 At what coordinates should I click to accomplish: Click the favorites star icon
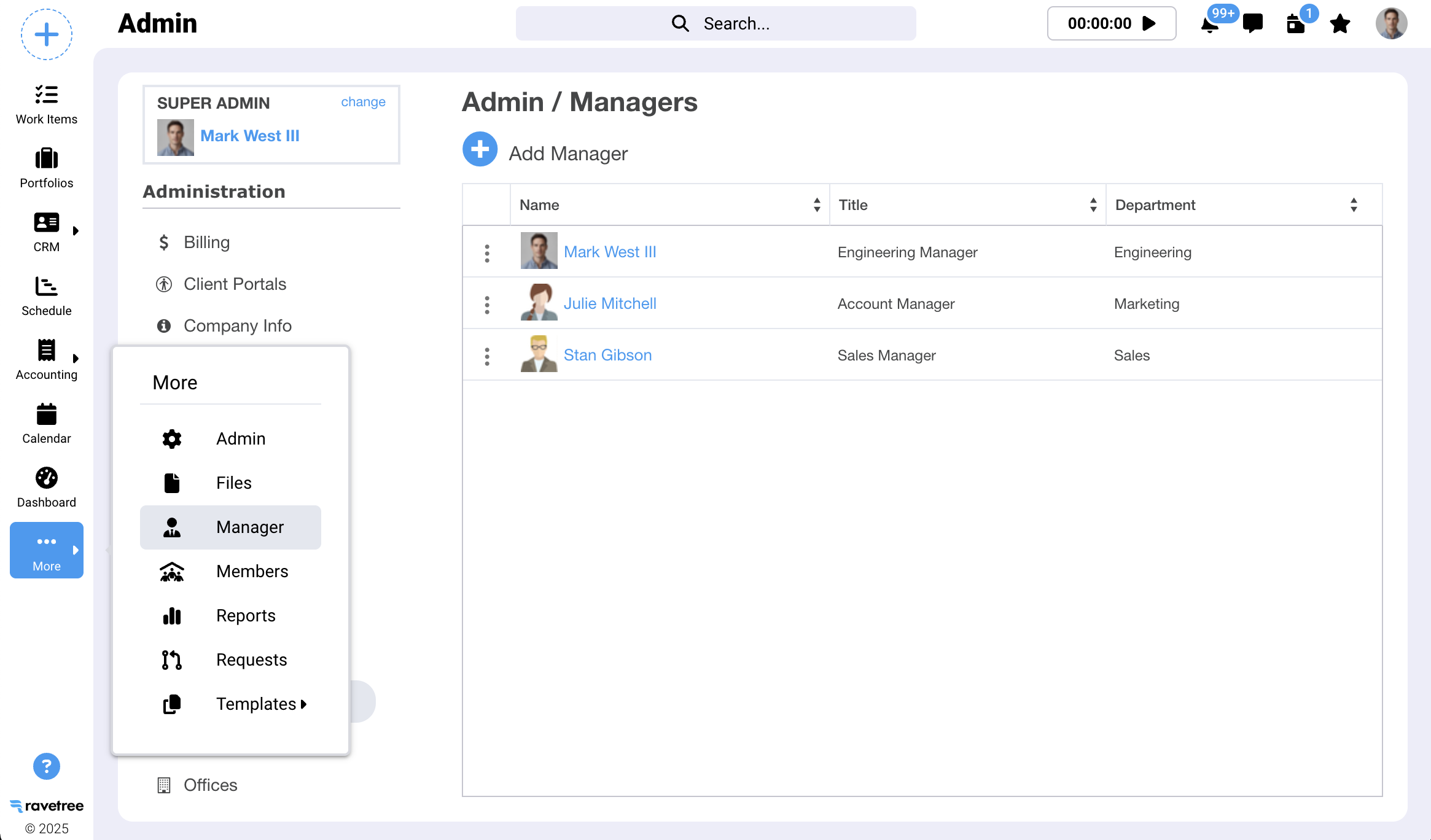click(1339, 24)
